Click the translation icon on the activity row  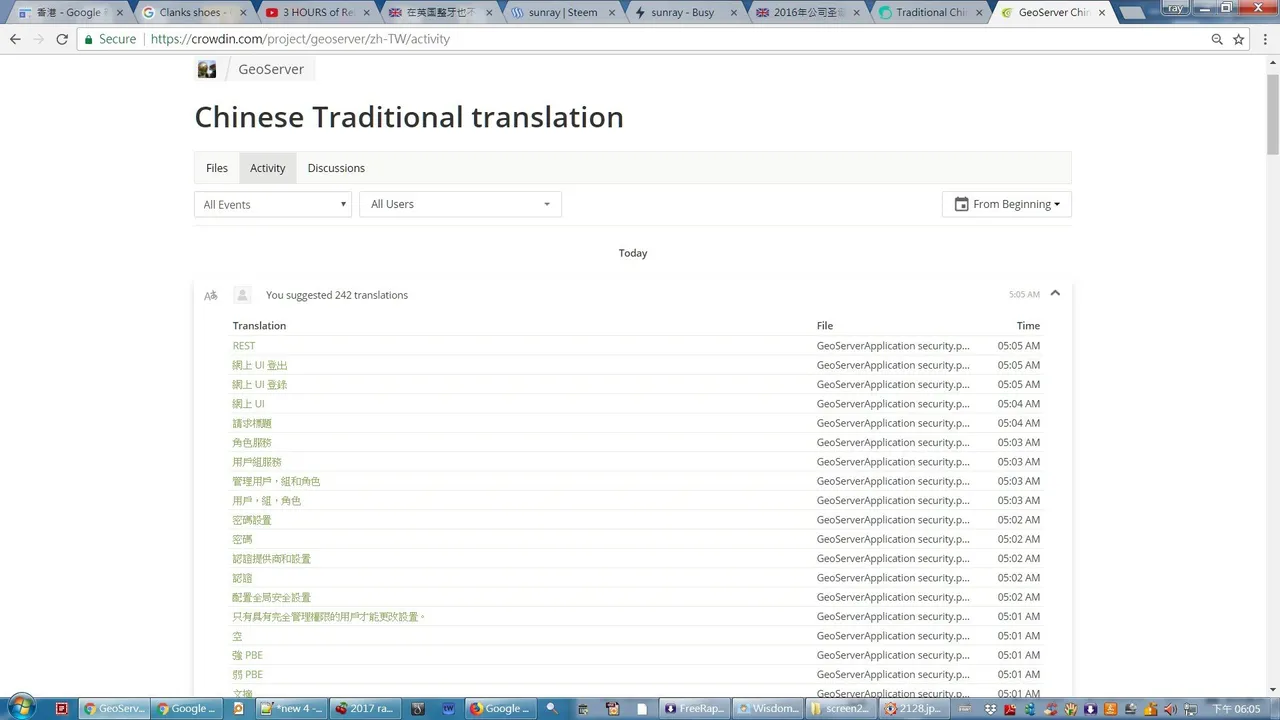tap(210, 295)
